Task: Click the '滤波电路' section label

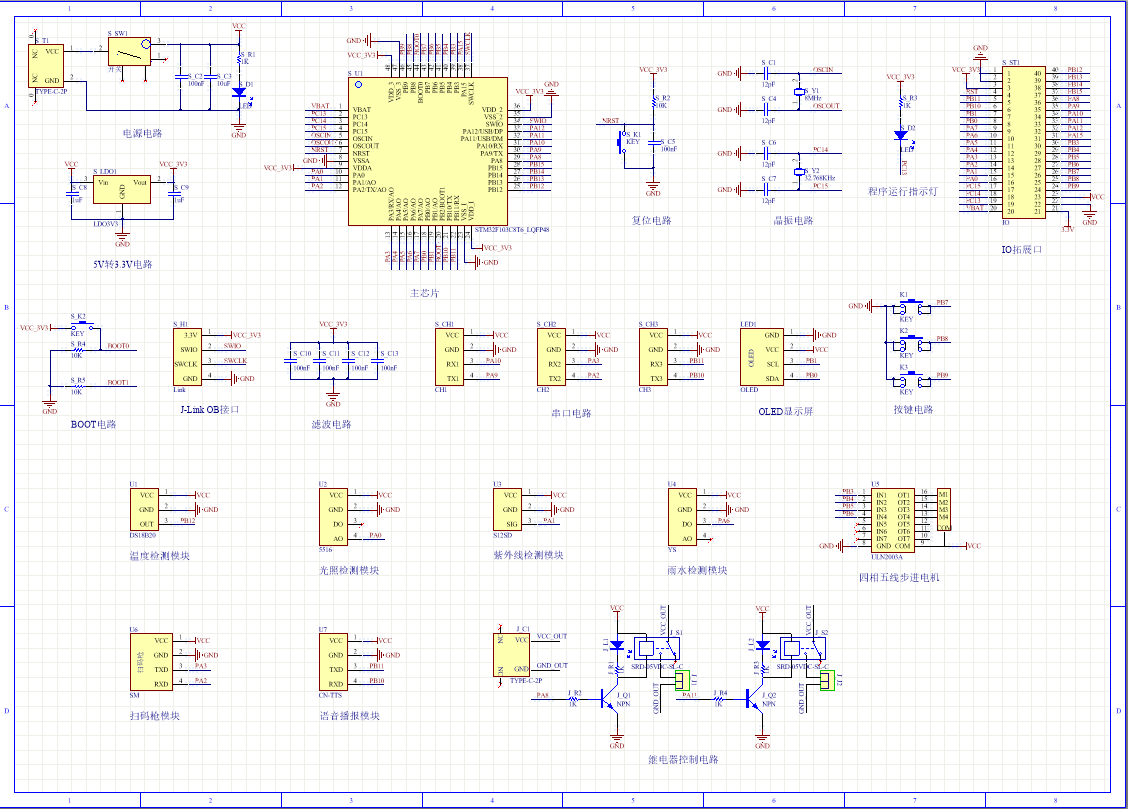Action: click(332, 424)
